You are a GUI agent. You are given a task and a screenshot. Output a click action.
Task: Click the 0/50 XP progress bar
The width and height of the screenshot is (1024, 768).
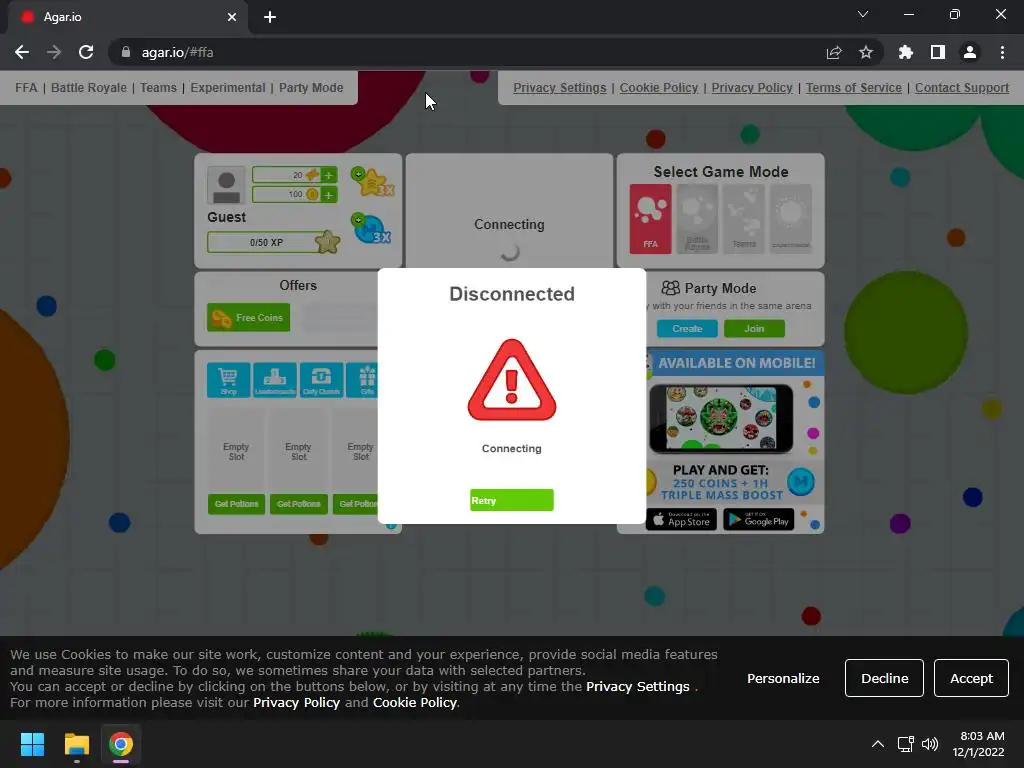(266, 242)
